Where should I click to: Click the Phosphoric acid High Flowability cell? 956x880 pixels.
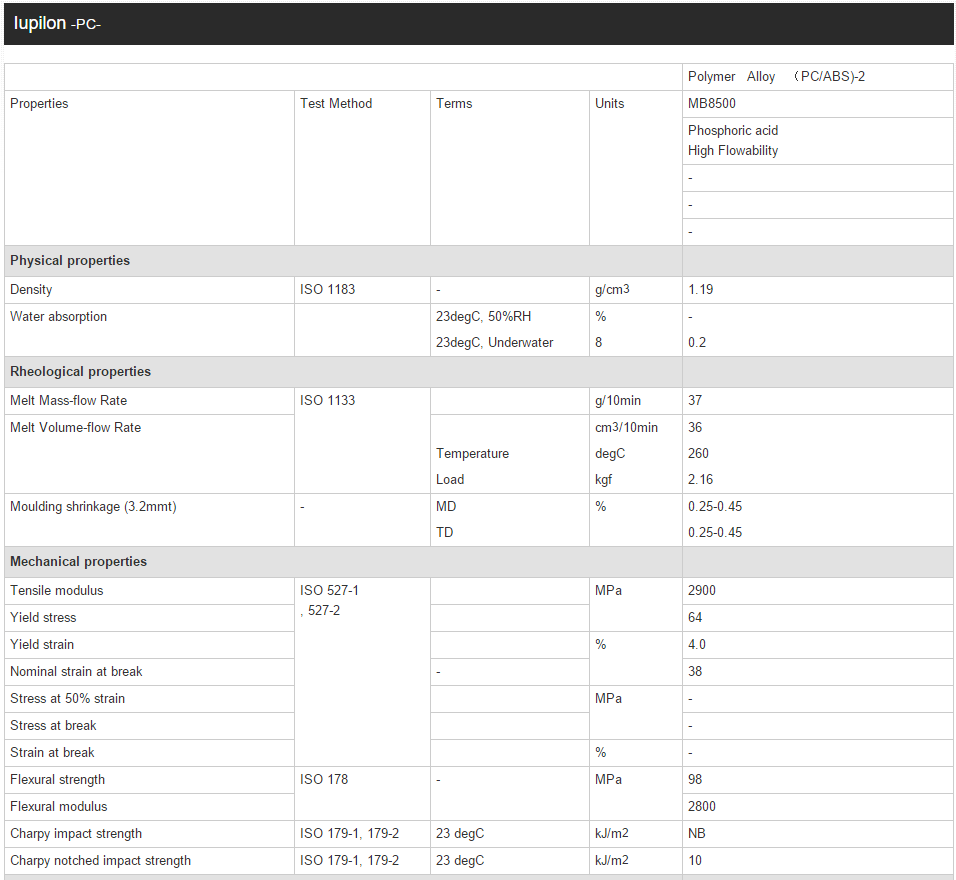tap(733, 141)
